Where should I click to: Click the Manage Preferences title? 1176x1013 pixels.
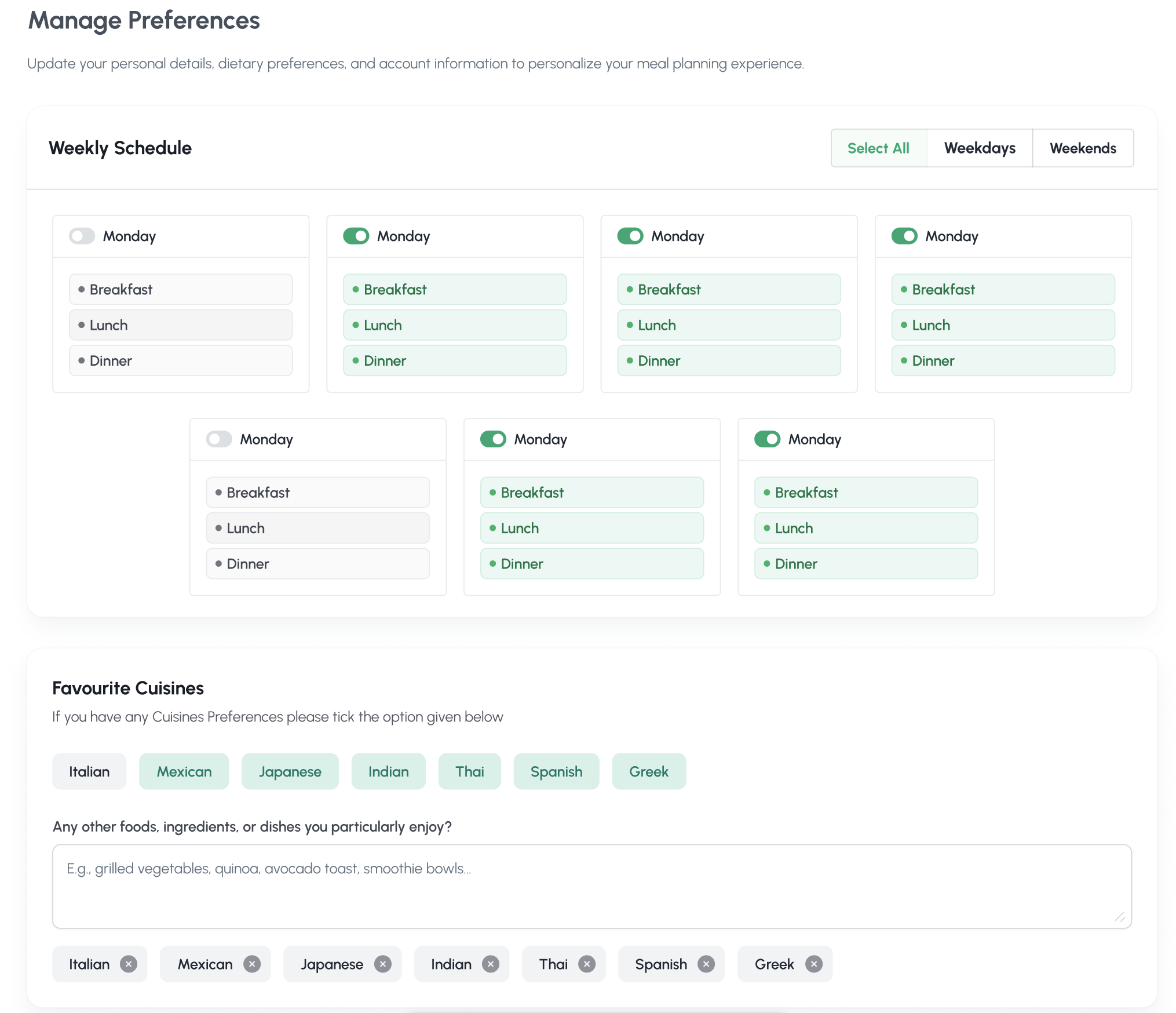coord(144,21)
